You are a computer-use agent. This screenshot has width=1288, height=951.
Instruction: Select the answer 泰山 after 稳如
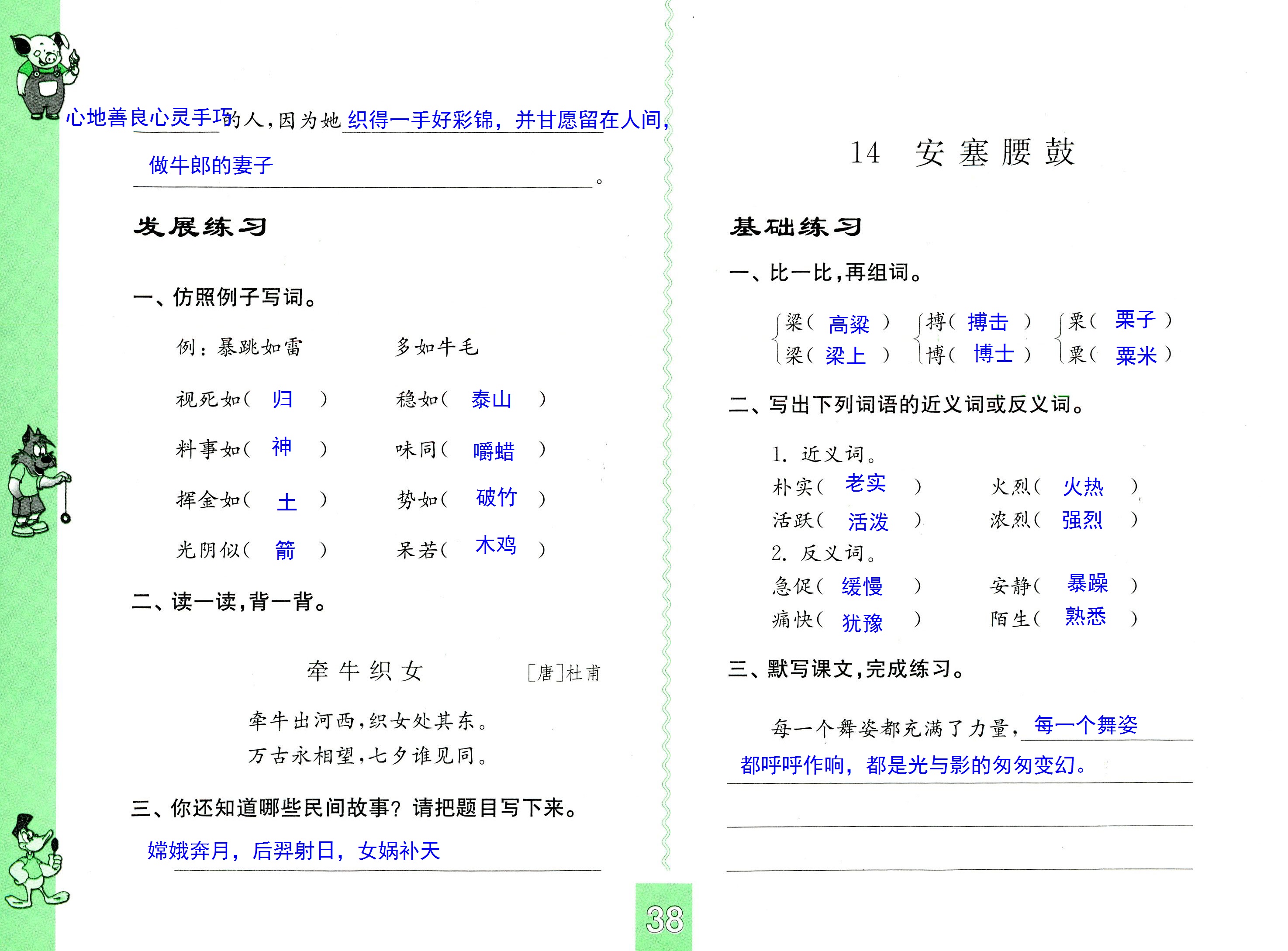tap(492, 399)
